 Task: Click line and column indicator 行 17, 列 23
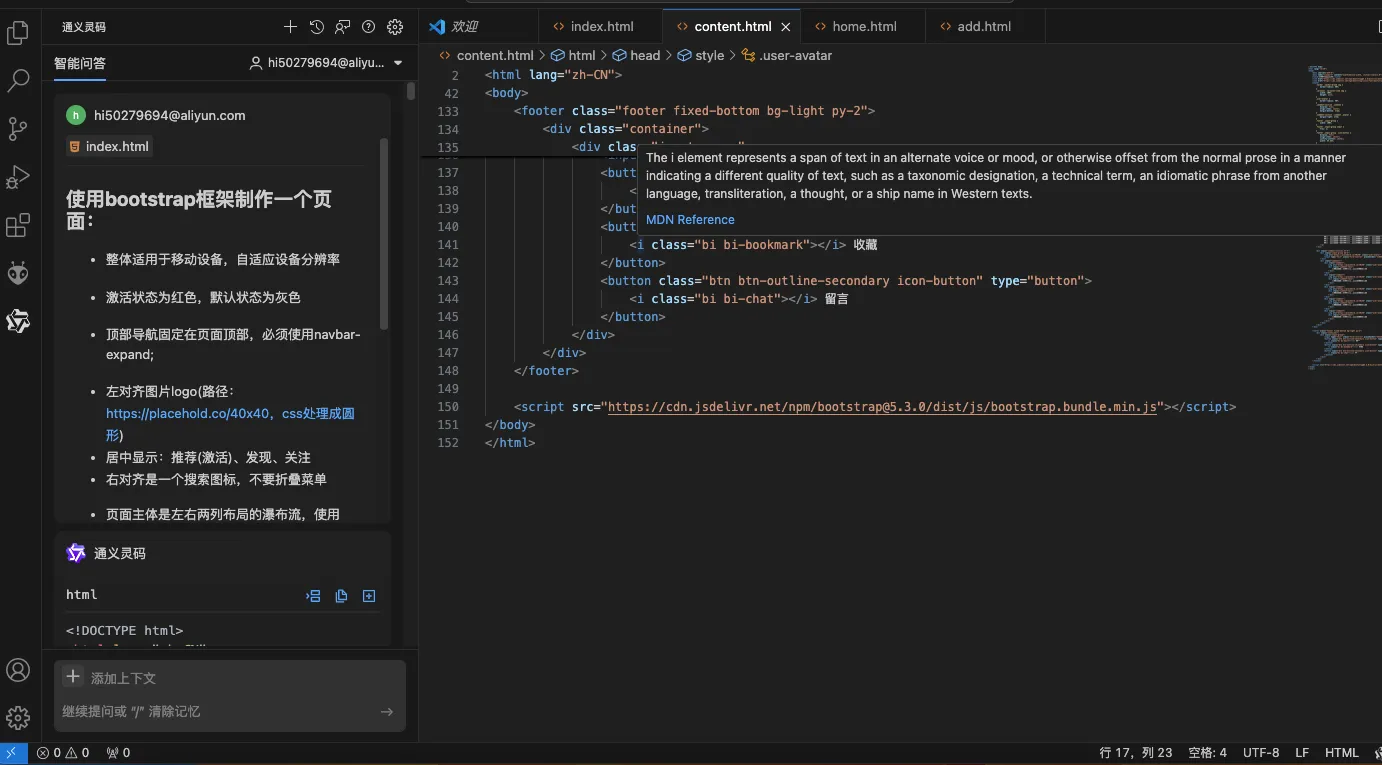coord(1135,753)
